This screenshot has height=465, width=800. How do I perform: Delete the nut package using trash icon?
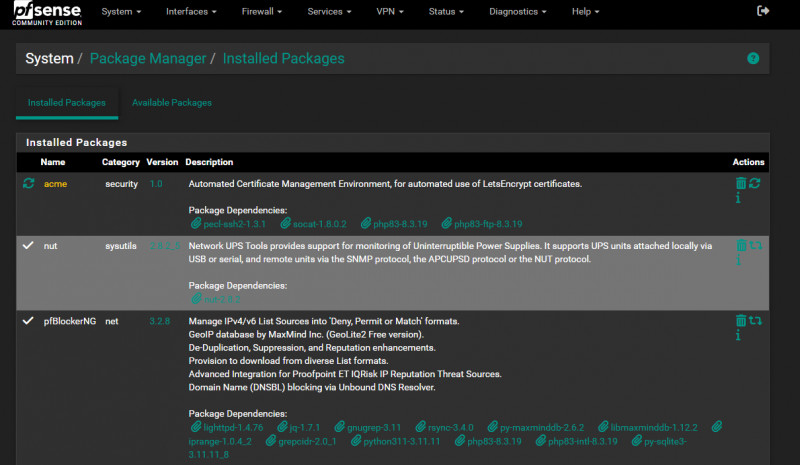(x=740, y=246)
